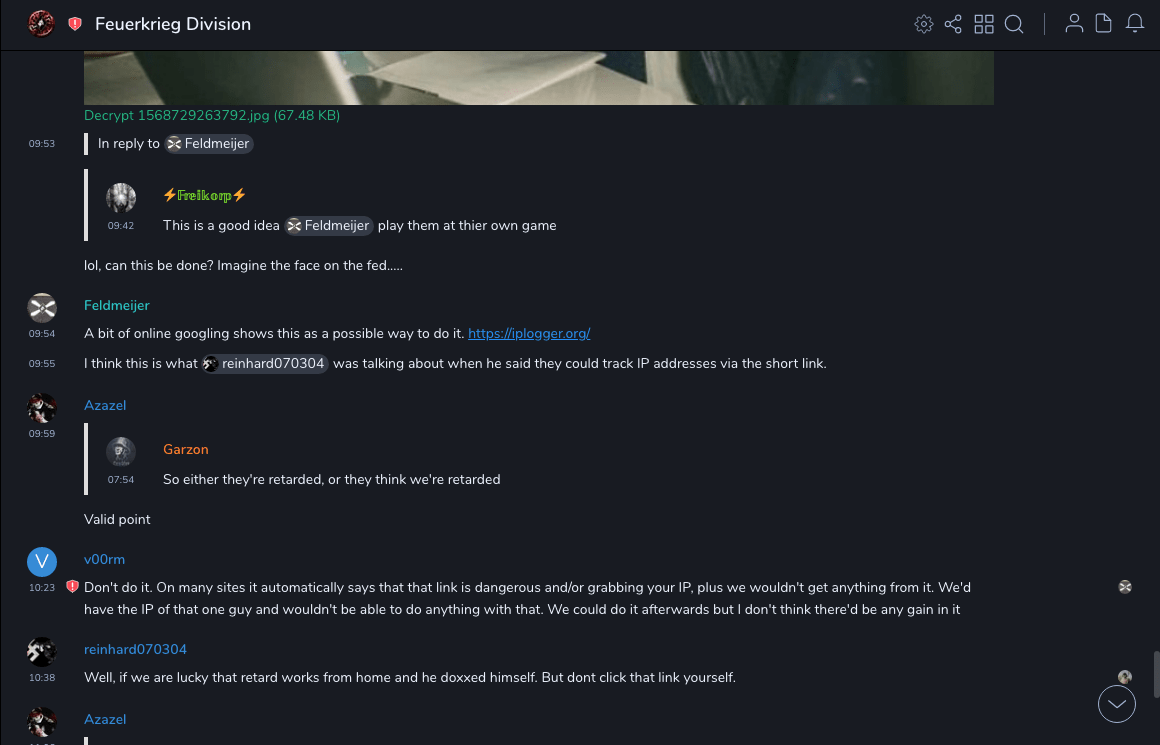Click the chat's vertical scrollbar thumb
The image size is (1160, 745).
pyautogui.click(x=1156, y=673)
